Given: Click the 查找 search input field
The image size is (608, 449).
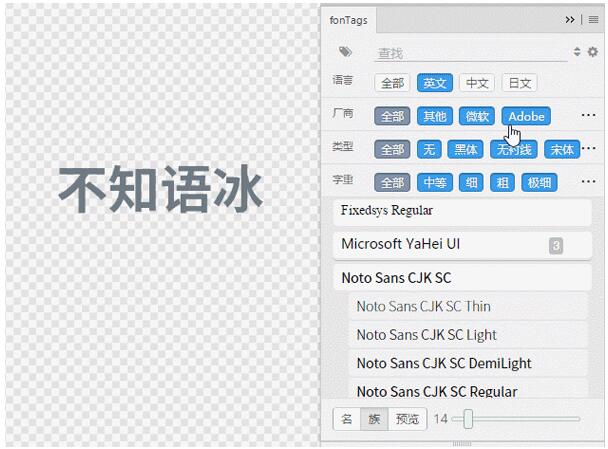Looking at the screenshot, I should coord(471,54).
